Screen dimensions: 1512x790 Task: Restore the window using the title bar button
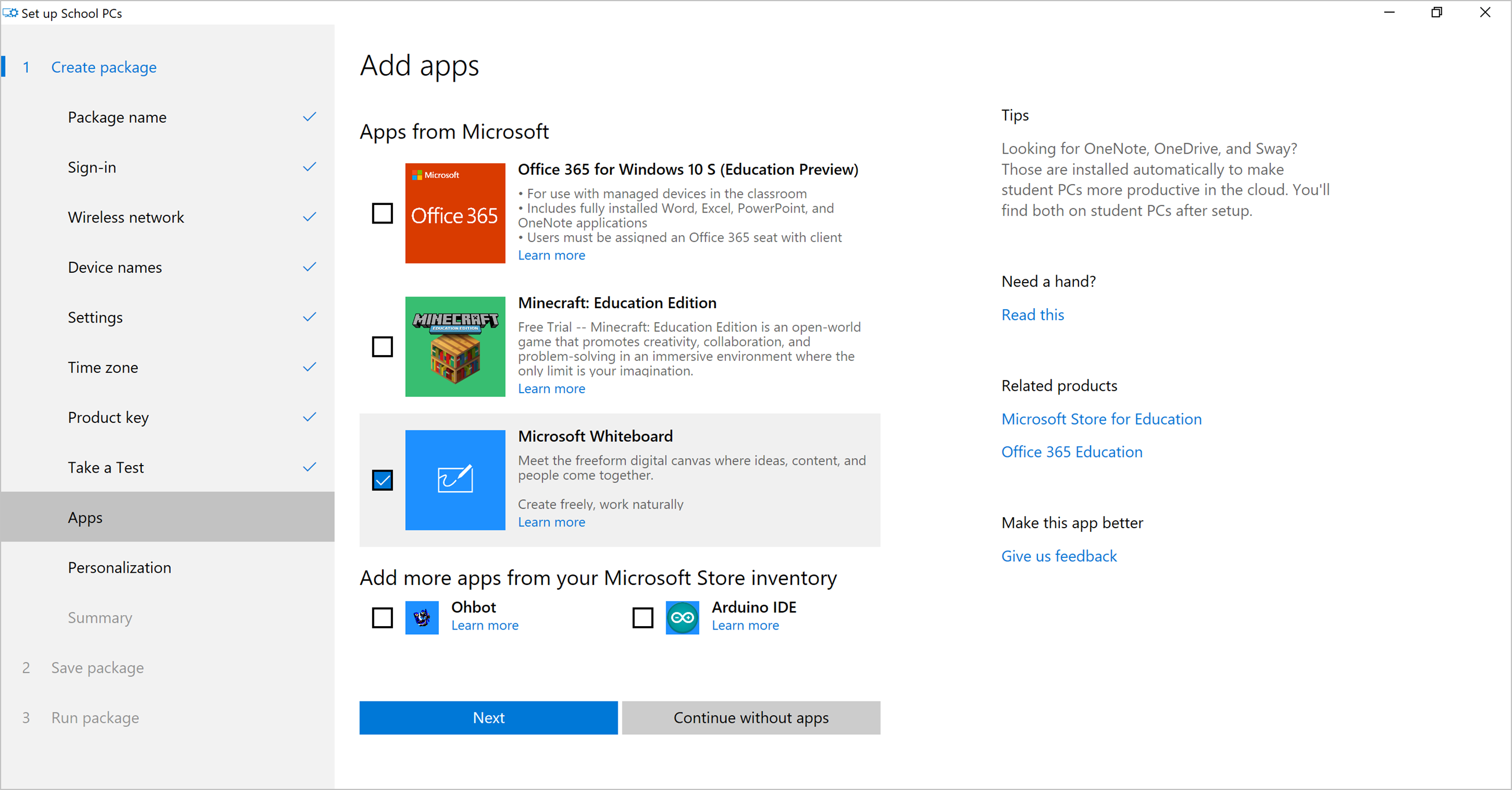point(1436,12)
